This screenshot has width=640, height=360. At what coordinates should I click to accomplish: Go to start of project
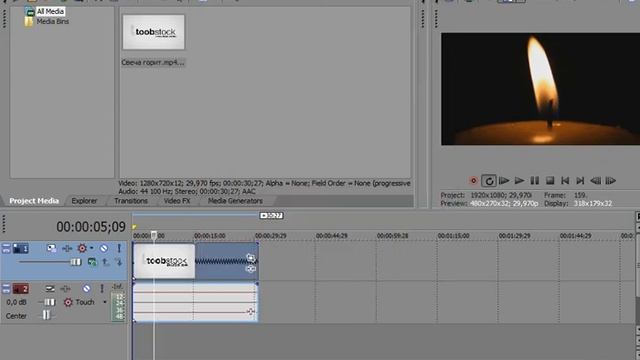pyautogui.click(x=565, y=180)
